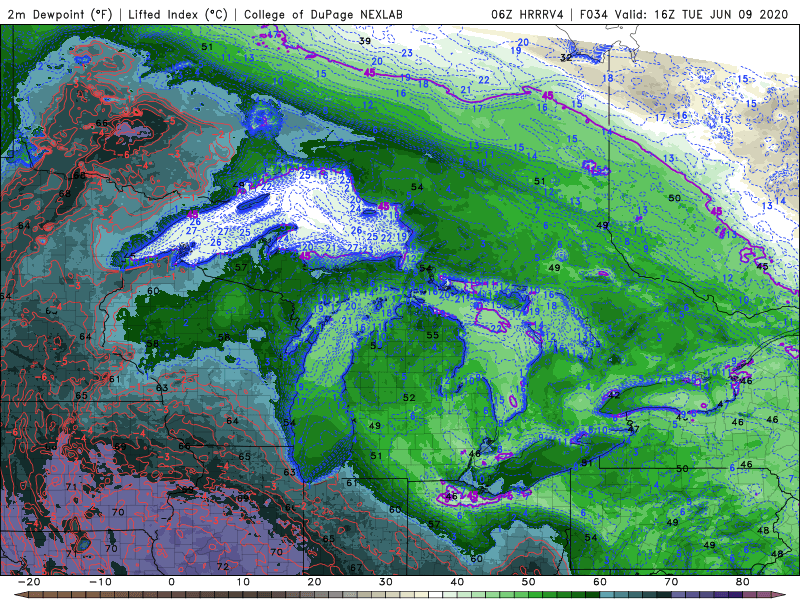Click the '-10' color scale label
Screen dimensions: 800x600
click(100, 582)
